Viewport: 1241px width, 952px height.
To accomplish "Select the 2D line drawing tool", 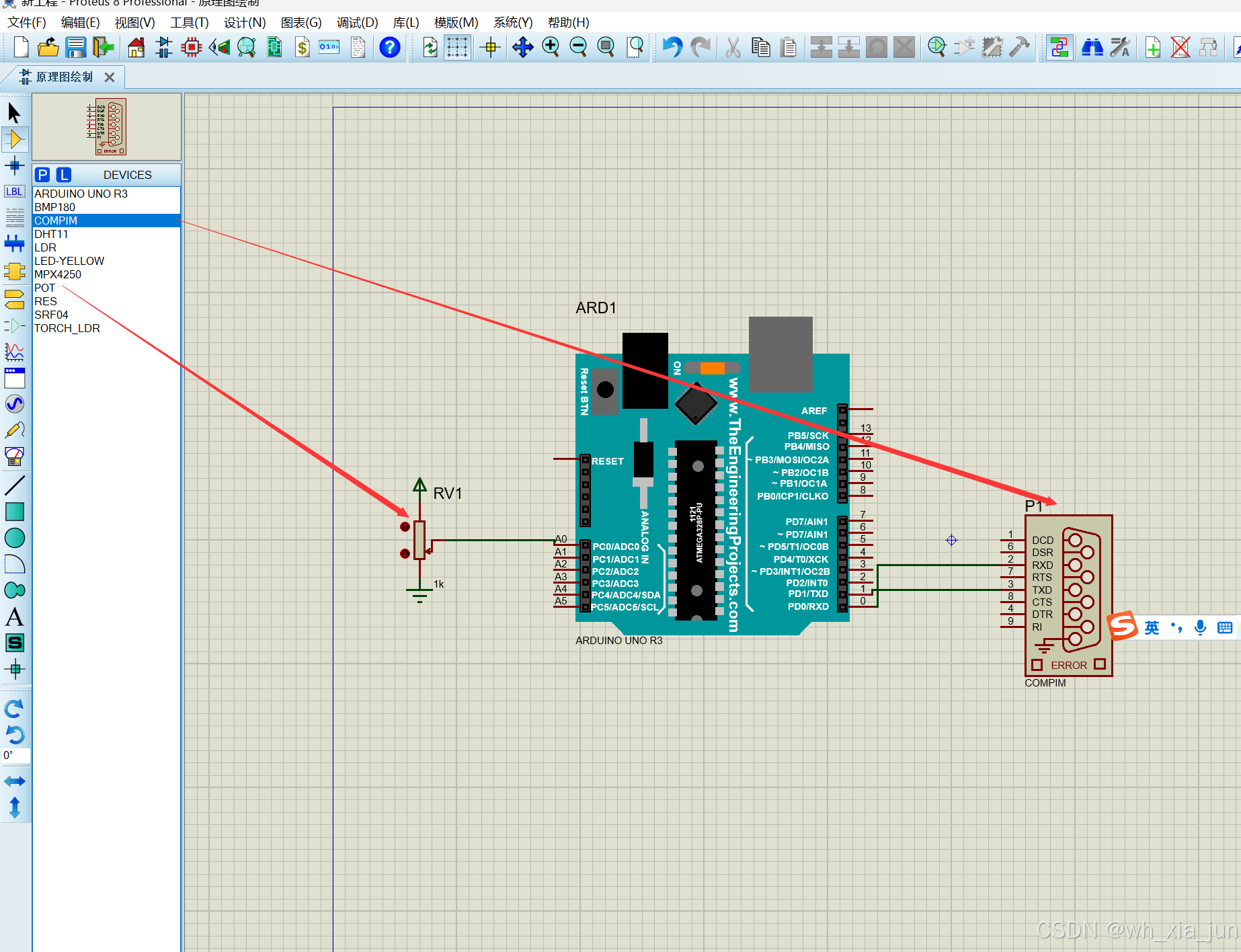I will [x=14, y=485].
